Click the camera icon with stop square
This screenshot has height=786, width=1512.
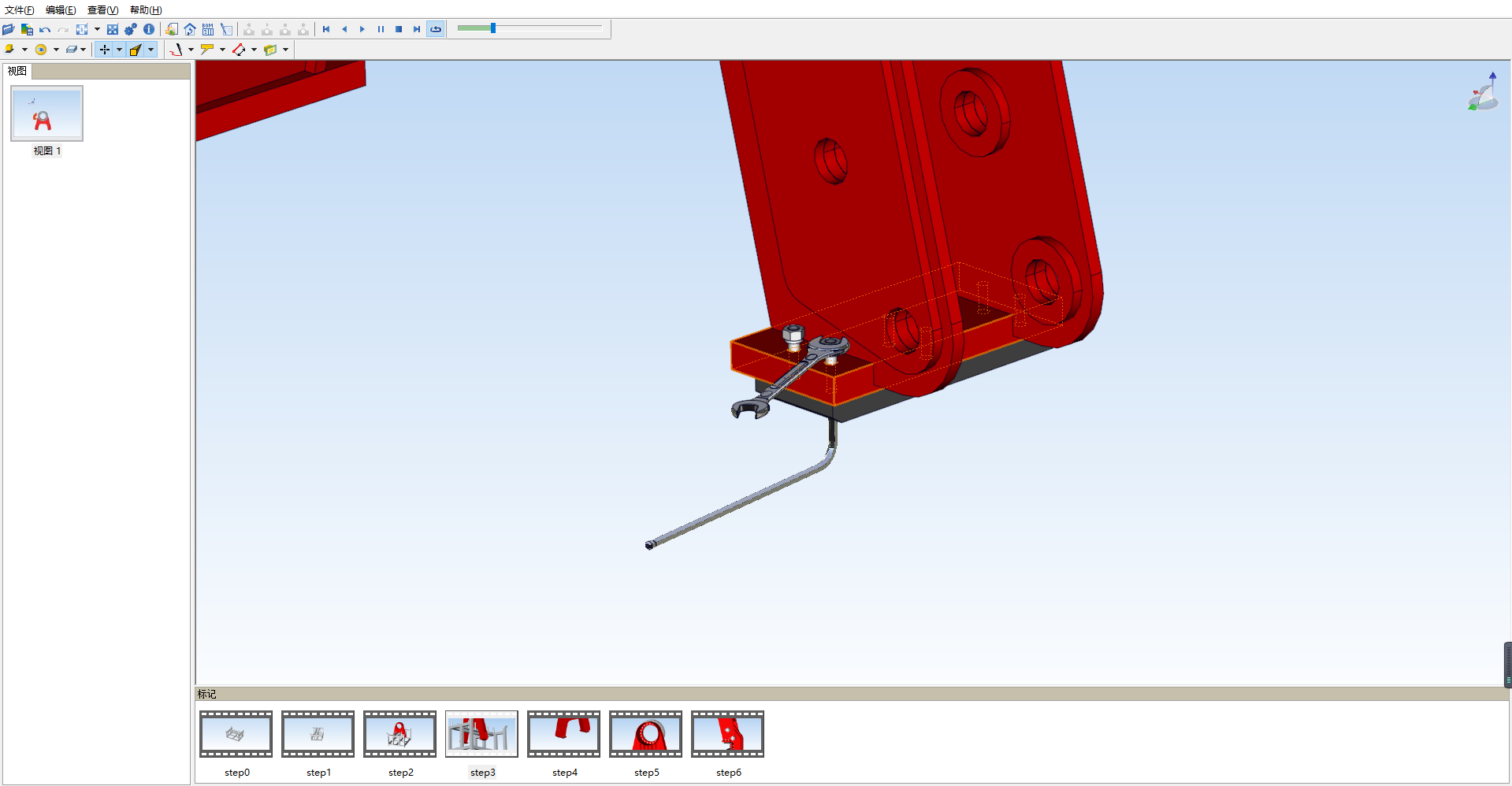tap(285, 29)
